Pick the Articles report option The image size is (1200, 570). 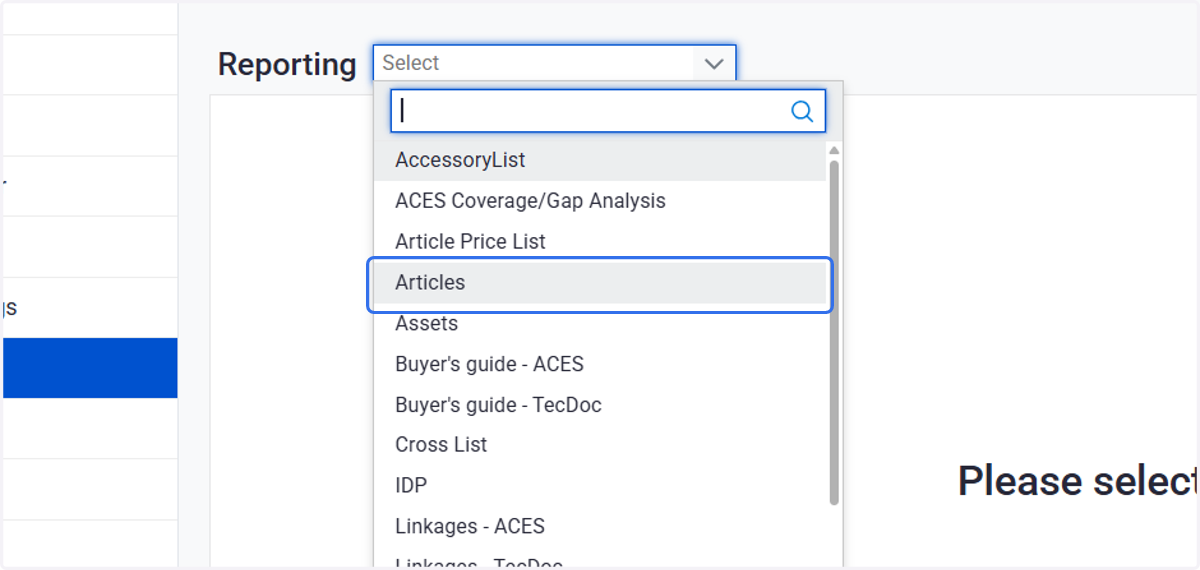click(601, 283)
